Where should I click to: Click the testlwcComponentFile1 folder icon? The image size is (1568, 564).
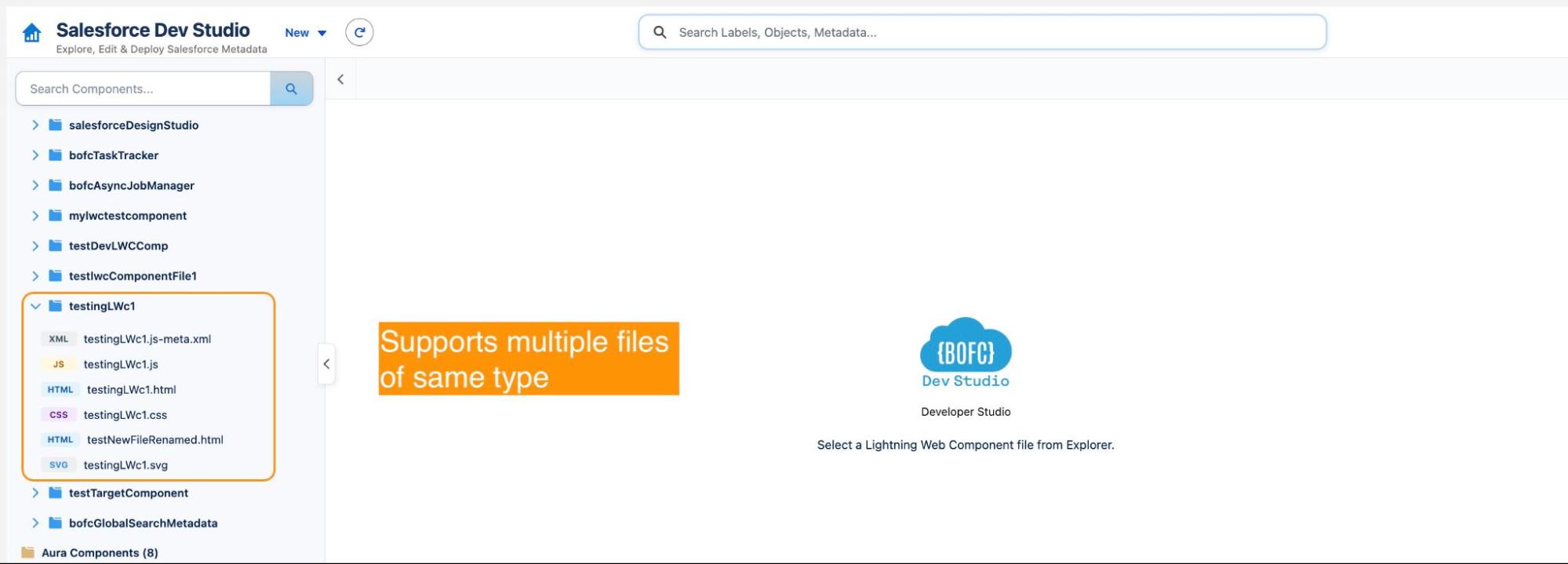(55, 276)
